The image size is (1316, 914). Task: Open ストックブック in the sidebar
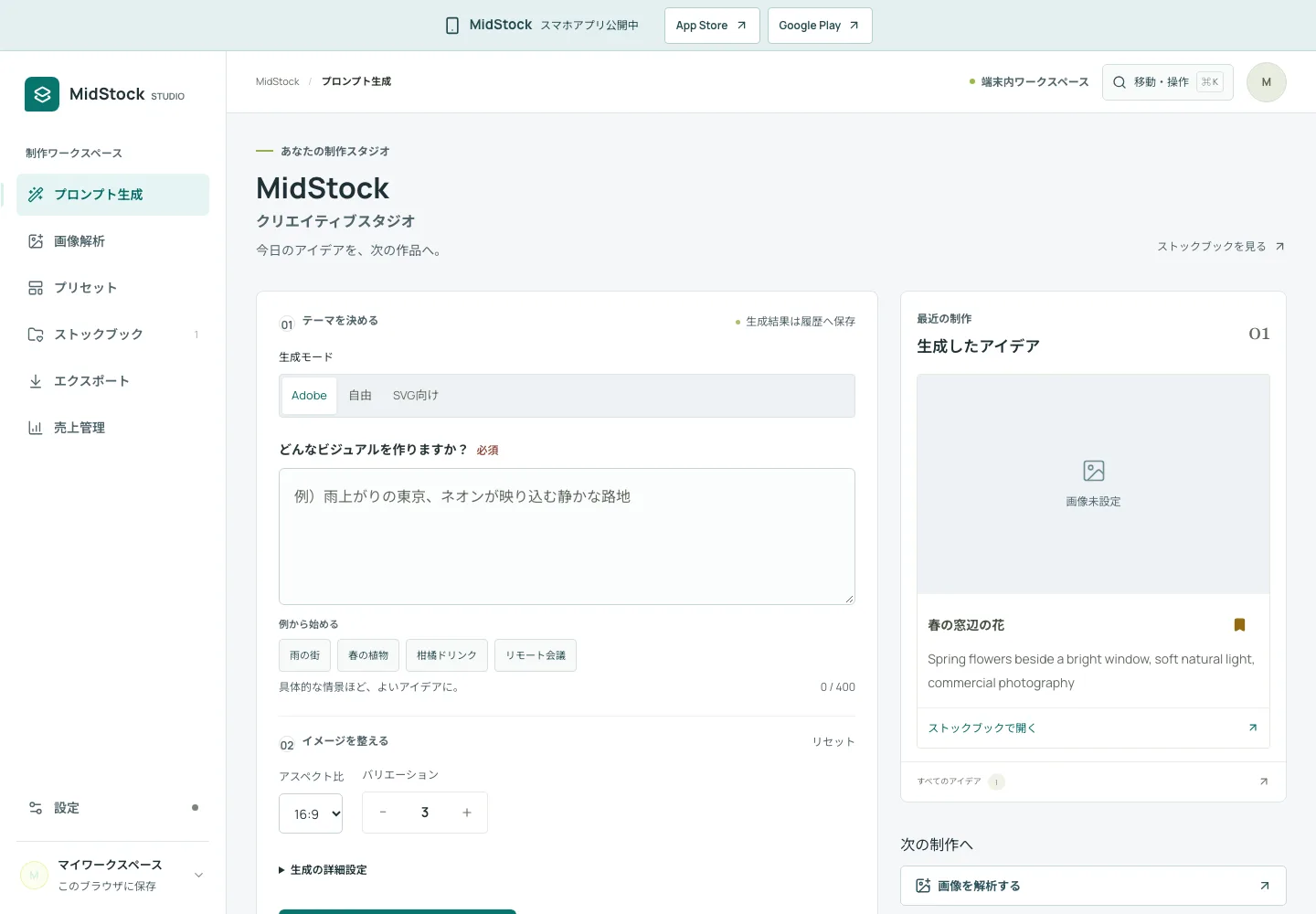[112, 335]
